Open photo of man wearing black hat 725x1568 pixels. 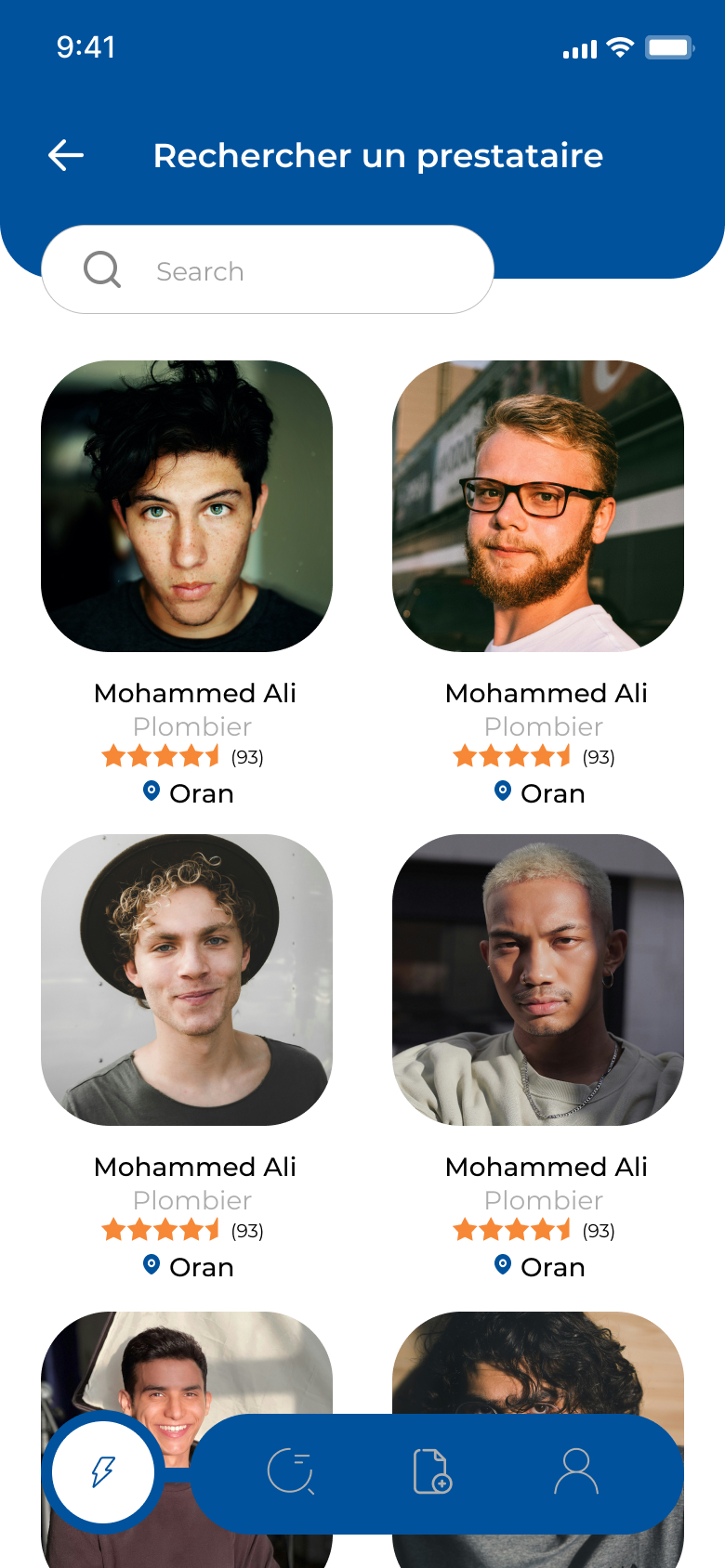(x=187, y=980)
